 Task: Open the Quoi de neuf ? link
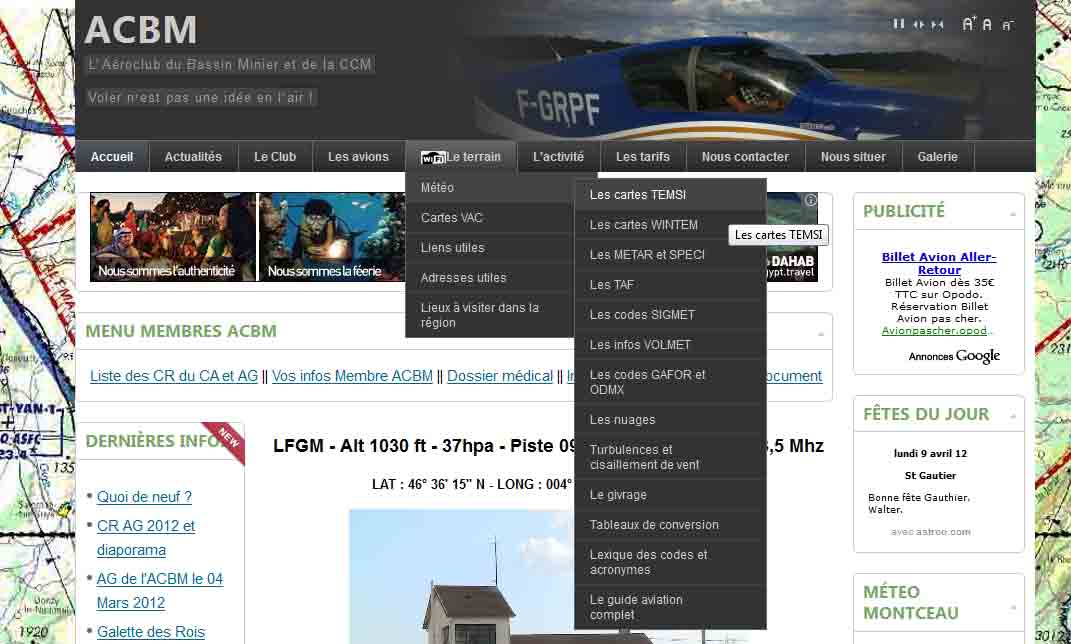pos(144,497)
